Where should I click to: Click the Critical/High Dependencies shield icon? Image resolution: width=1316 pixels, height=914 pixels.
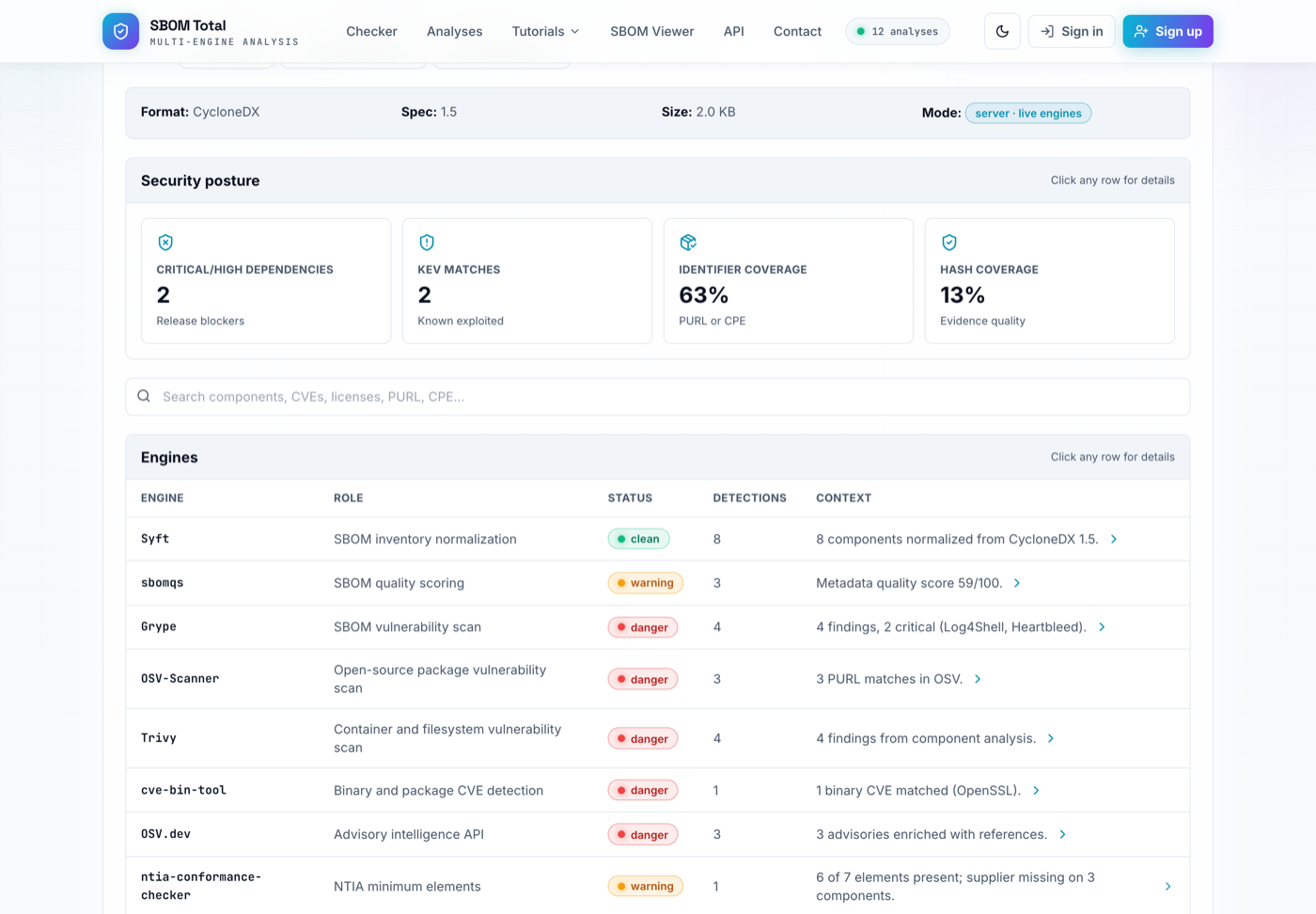click(x=165, y=243)
